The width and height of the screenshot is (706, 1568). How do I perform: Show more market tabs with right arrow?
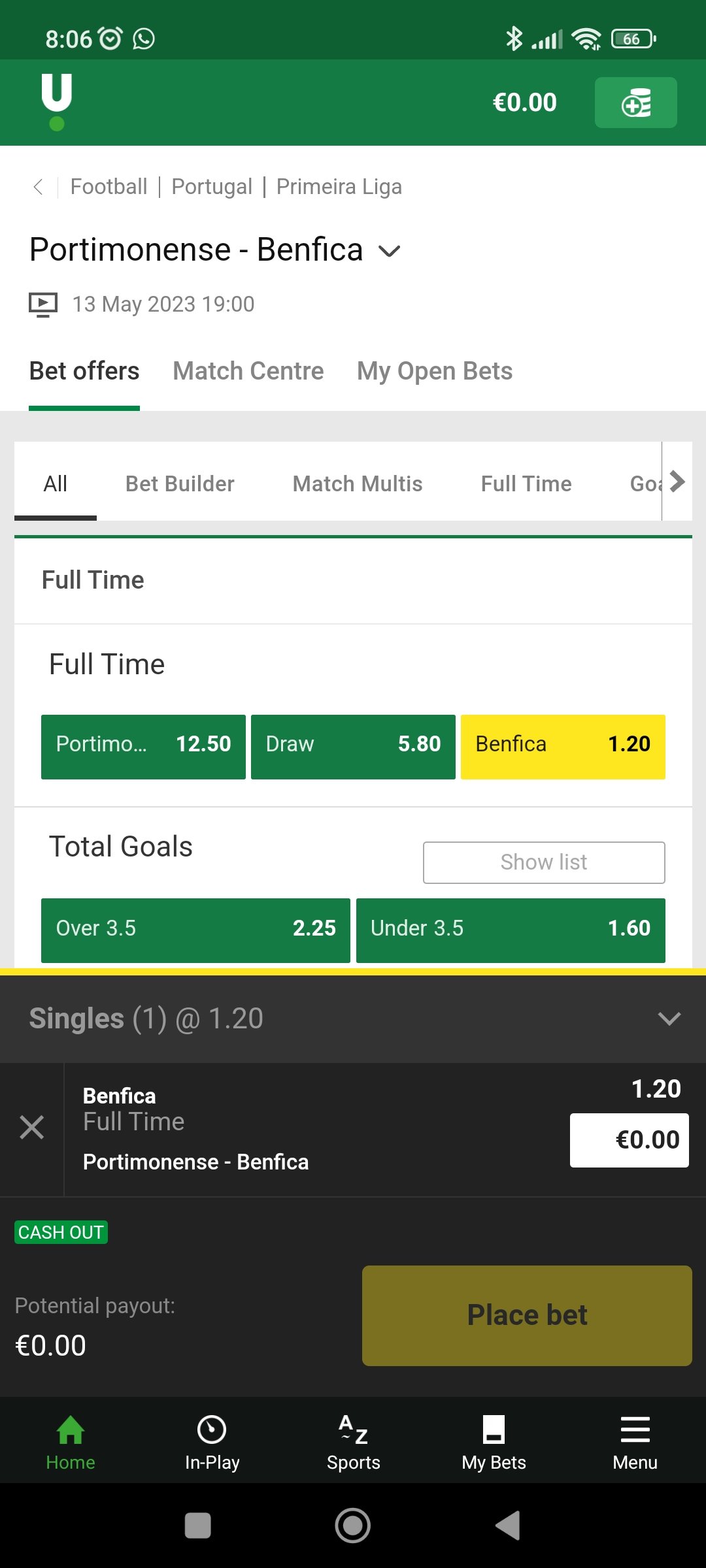(x=678, y=482)
